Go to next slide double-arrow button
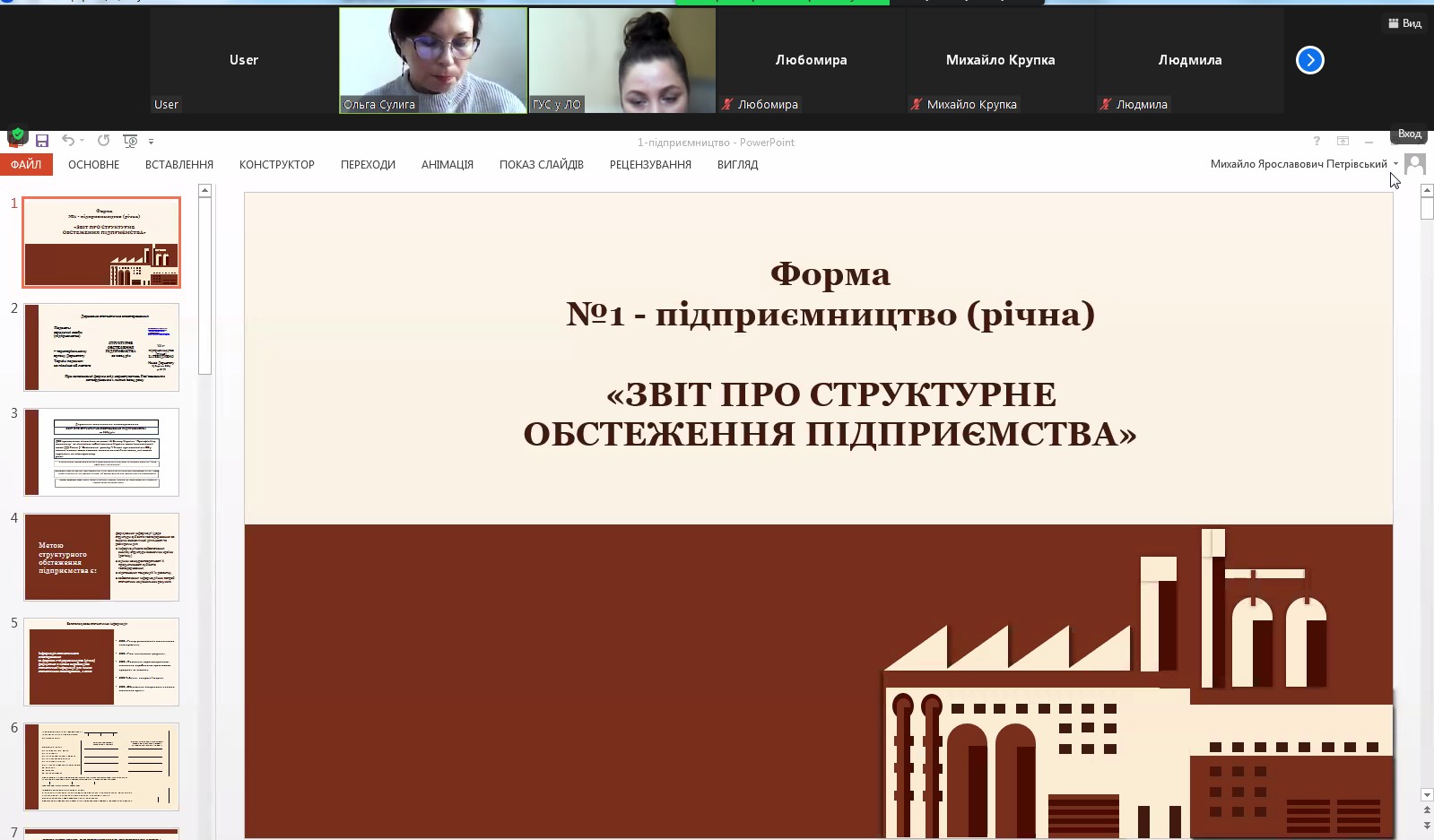This screenshot has width=1434, height=840. 1427,825
